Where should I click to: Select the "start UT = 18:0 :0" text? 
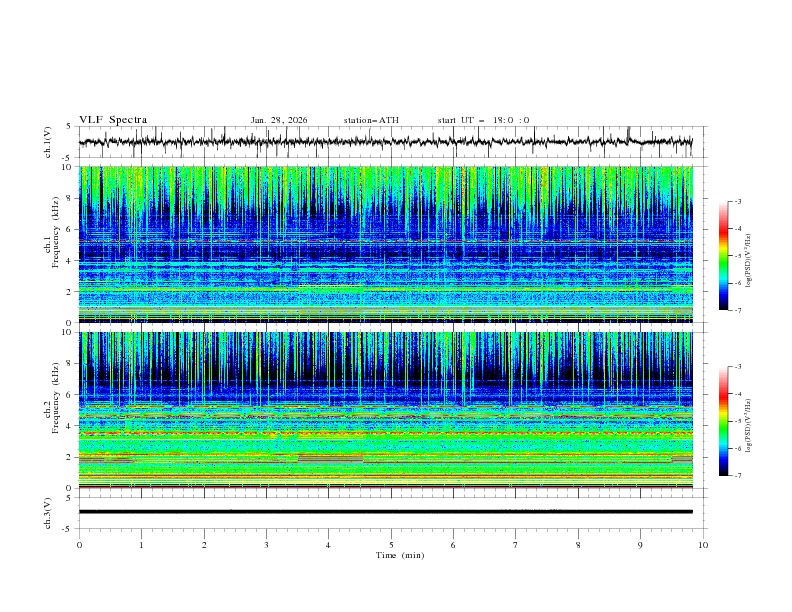pos(483,120)
